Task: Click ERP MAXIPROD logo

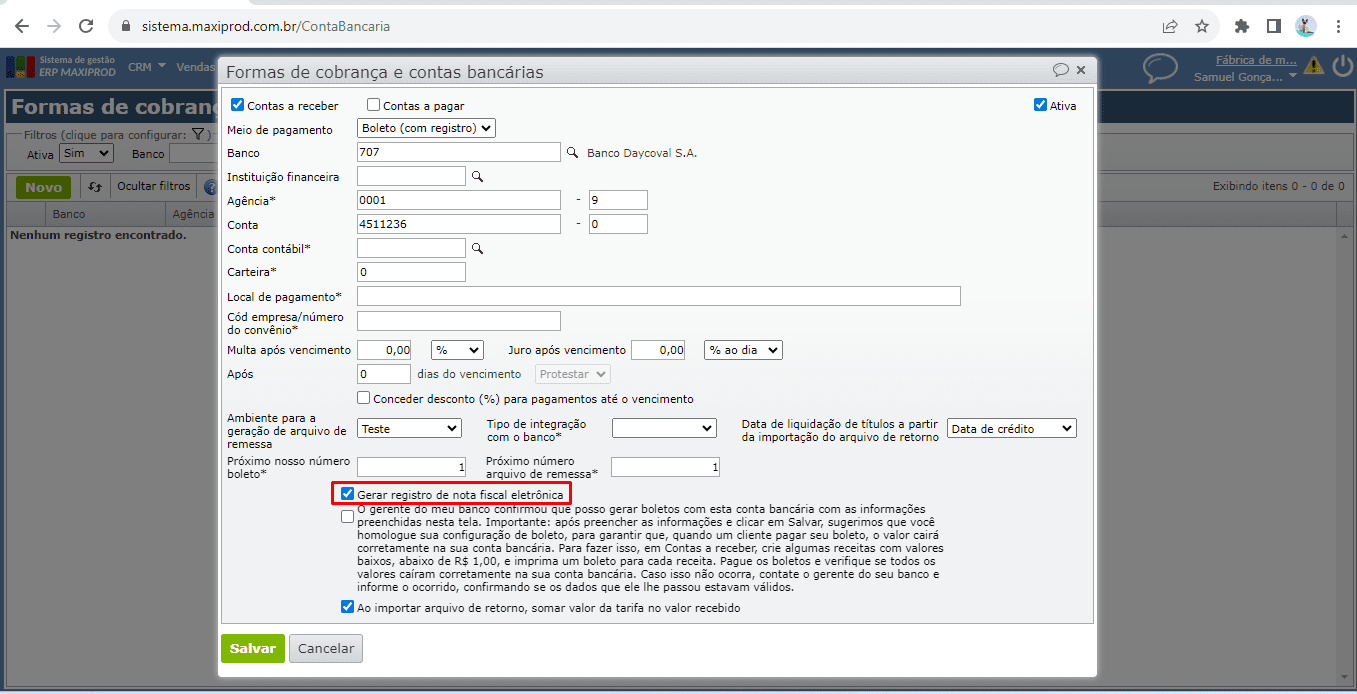Action: pos(61,66)
